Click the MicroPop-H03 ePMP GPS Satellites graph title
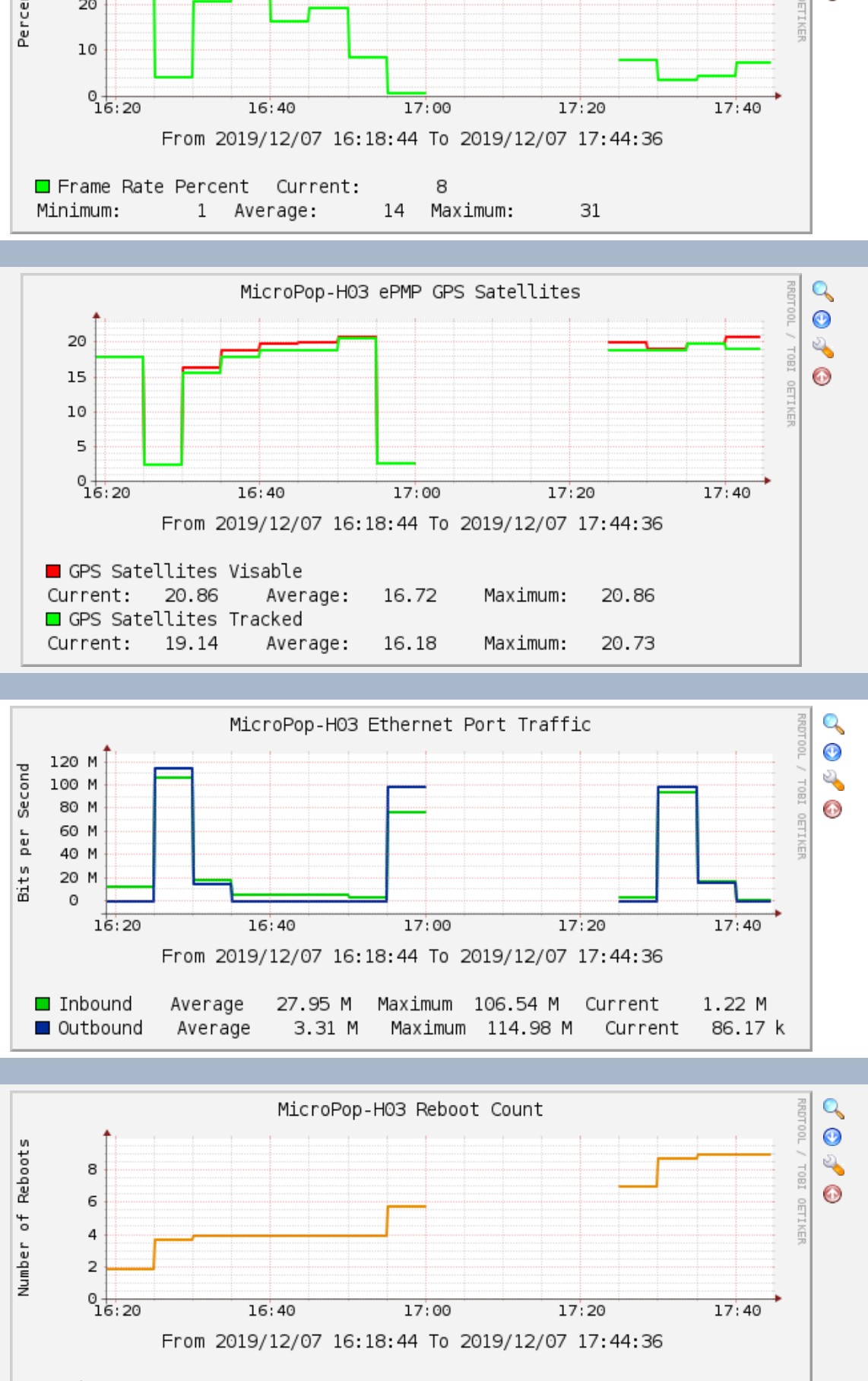868x1381 pixels. pyautogui.click(x=410, y=292)
